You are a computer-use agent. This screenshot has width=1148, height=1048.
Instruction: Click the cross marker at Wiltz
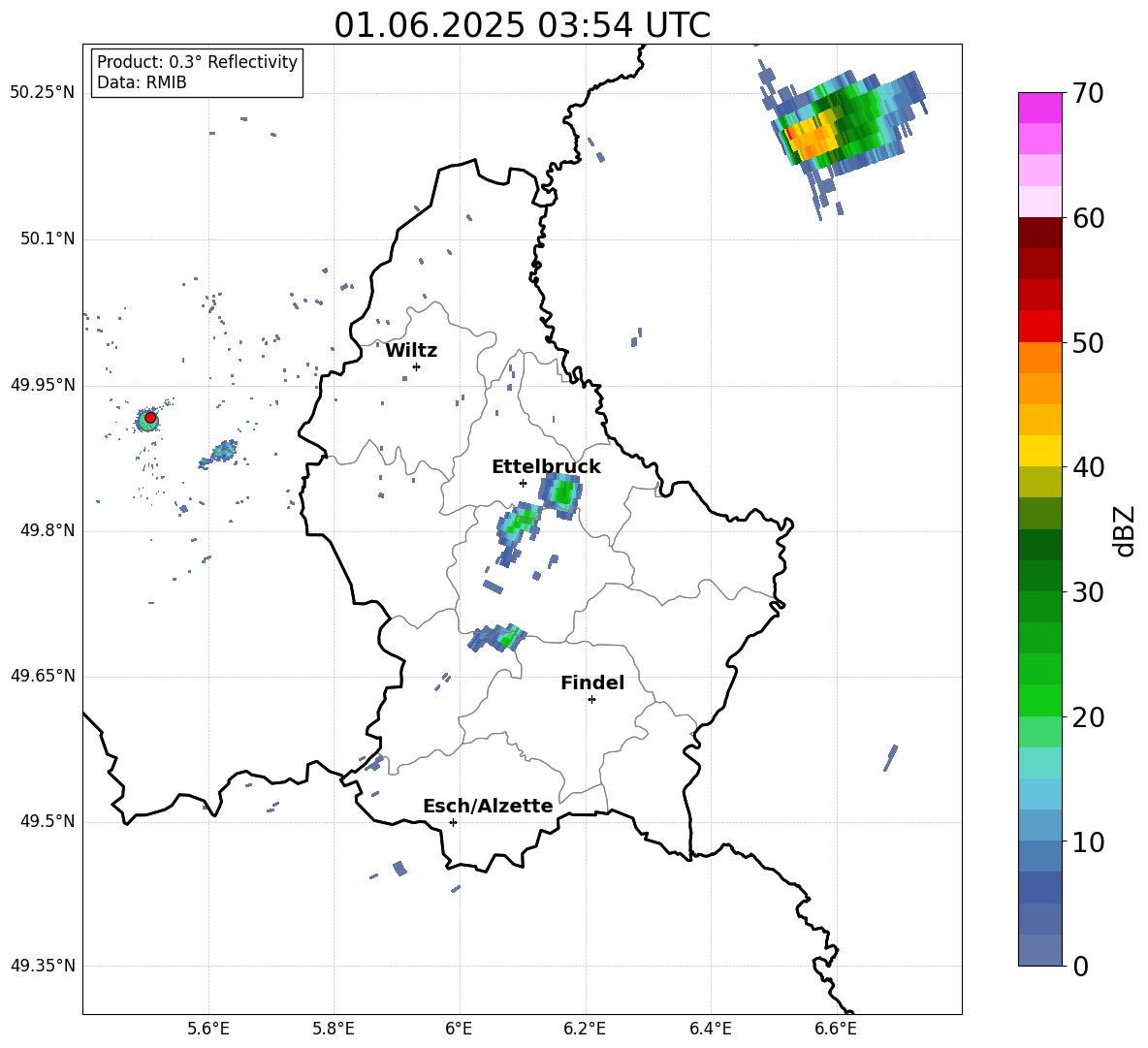click(x=416, y=366)
